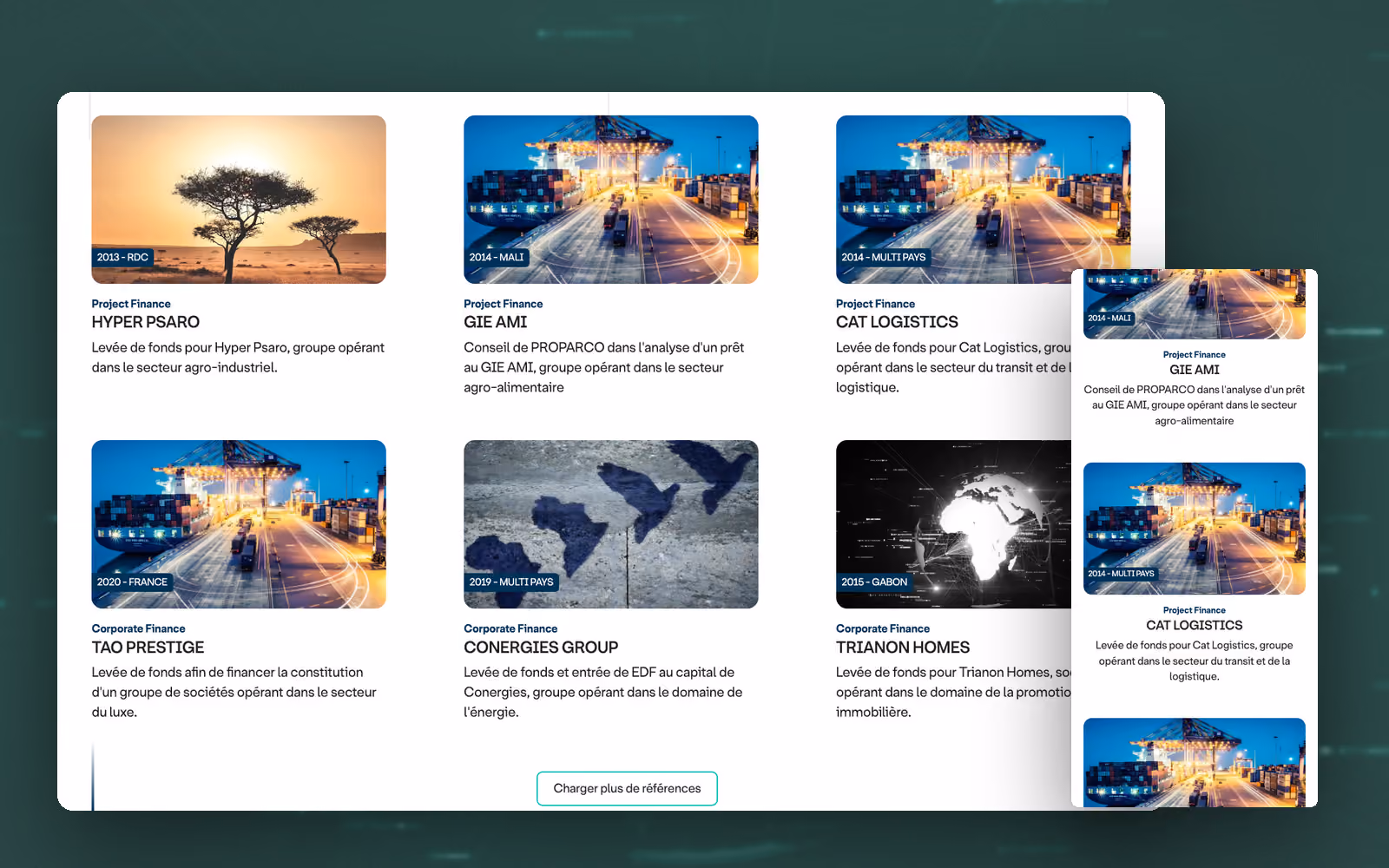1389x868 pixels.
Task: Open the Tao Prestige port thumbnail
Action: (239, 524)
